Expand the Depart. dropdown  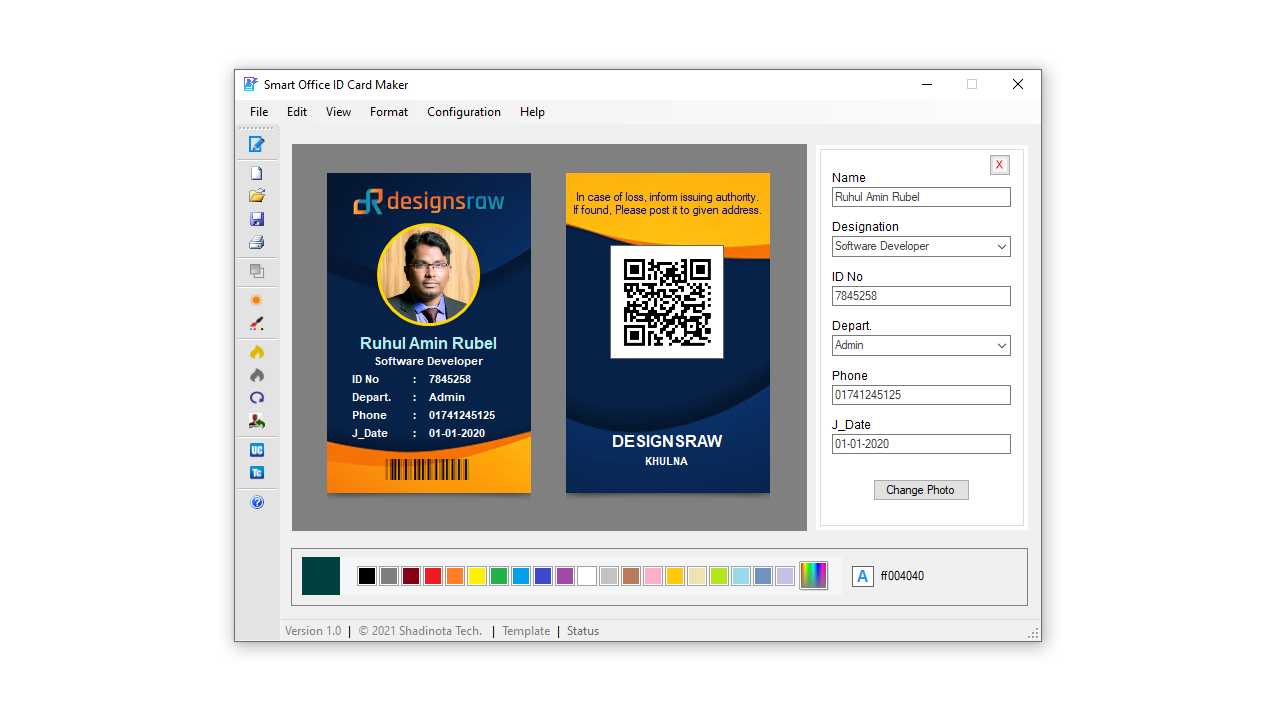(x=1001, y=345)
